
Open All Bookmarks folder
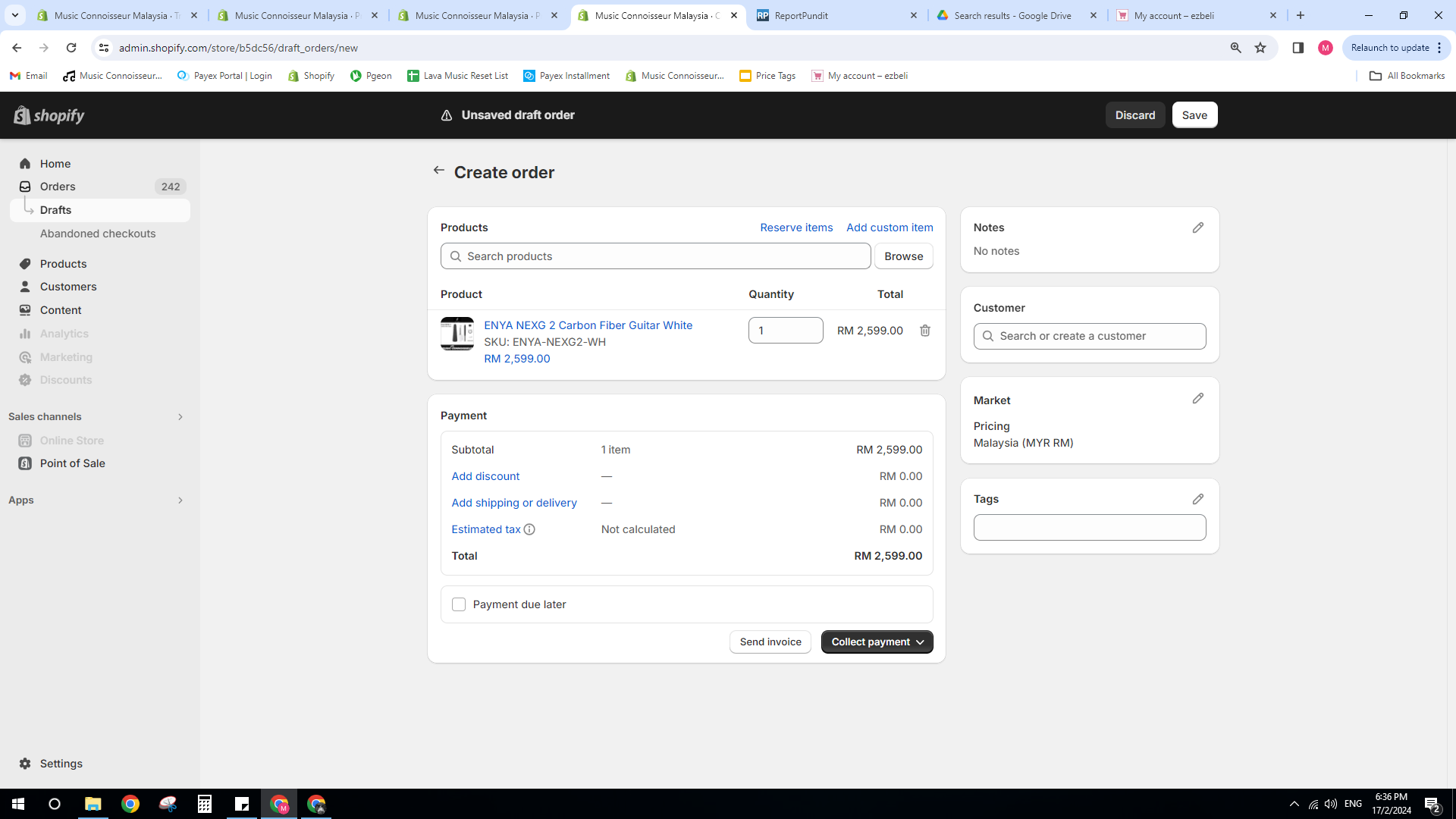tap(1407, 76)
